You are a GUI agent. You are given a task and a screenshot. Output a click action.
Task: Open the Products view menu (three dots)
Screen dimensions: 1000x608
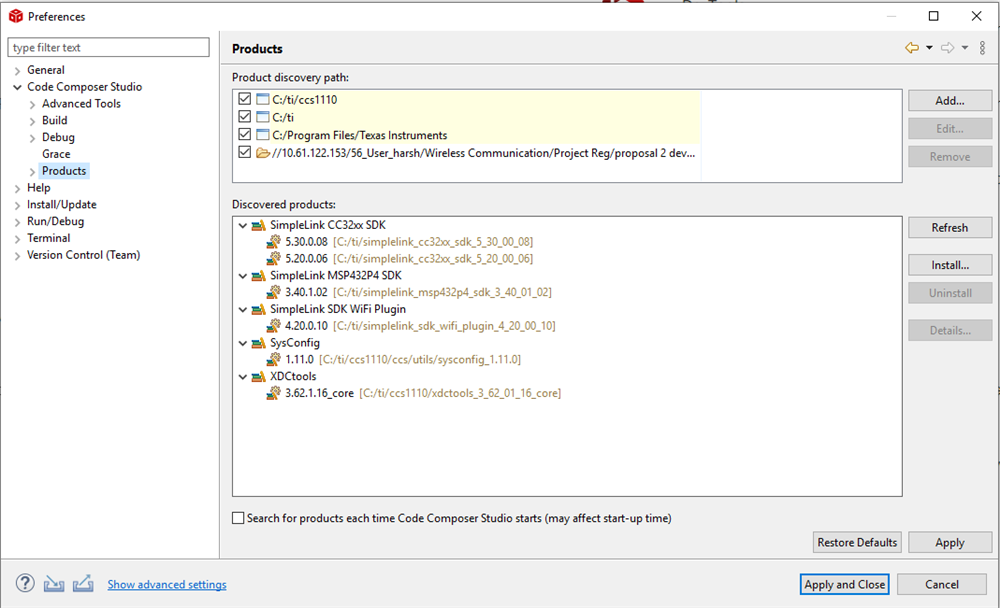point(983,48)
